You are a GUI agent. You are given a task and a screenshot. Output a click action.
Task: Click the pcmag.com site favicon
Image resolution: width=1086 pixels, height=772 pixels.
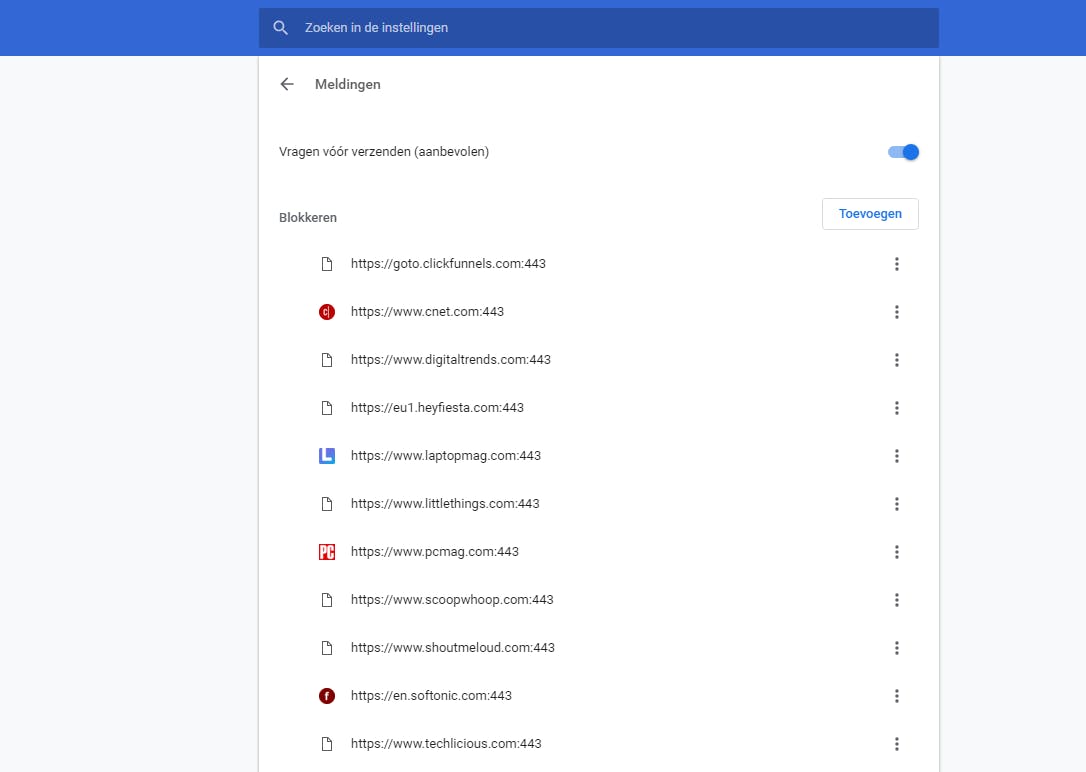click(326, 552)
